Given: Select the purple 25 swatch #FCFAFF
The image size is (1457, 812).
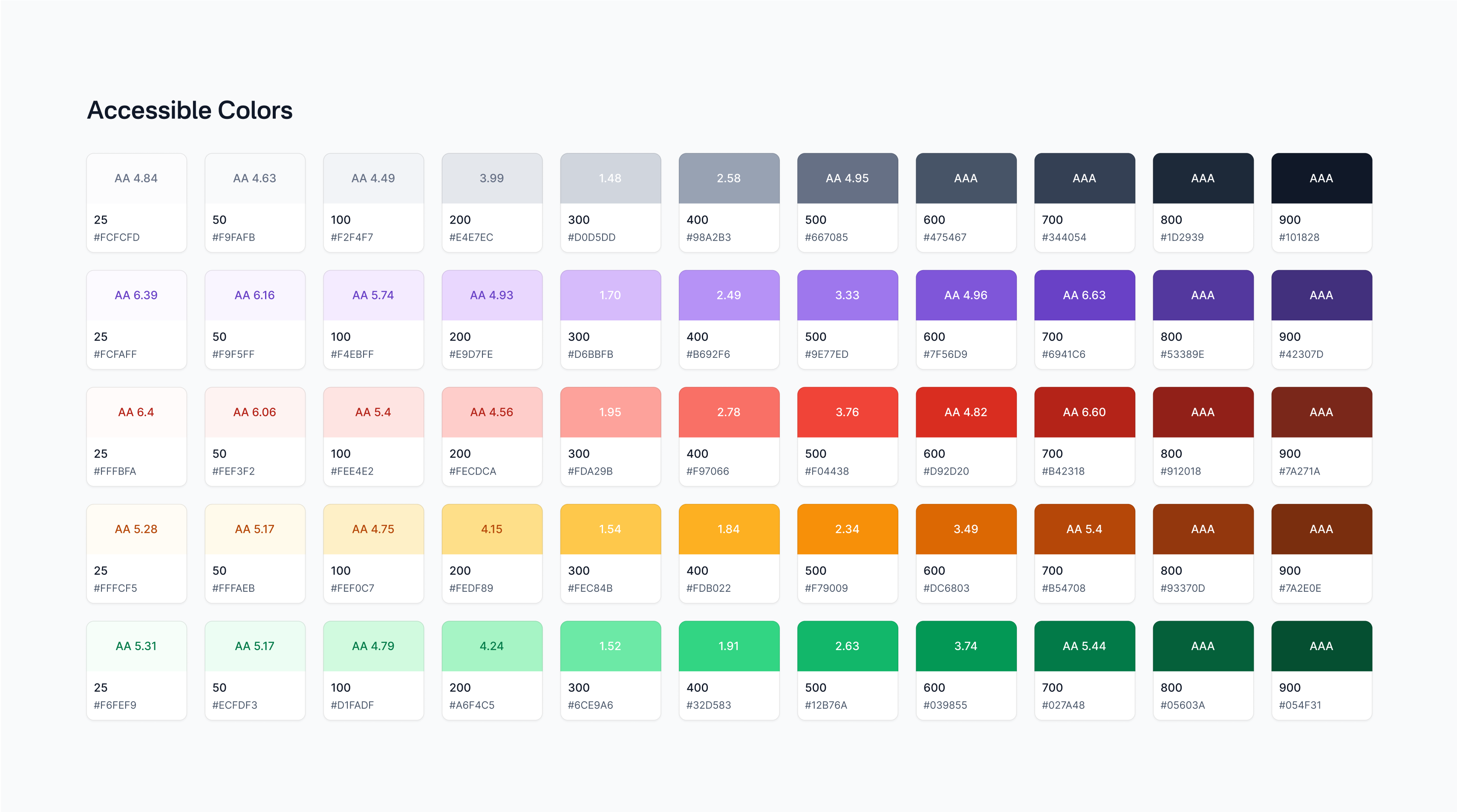Looking at the screenshot, I should click(x=136, y=296).
